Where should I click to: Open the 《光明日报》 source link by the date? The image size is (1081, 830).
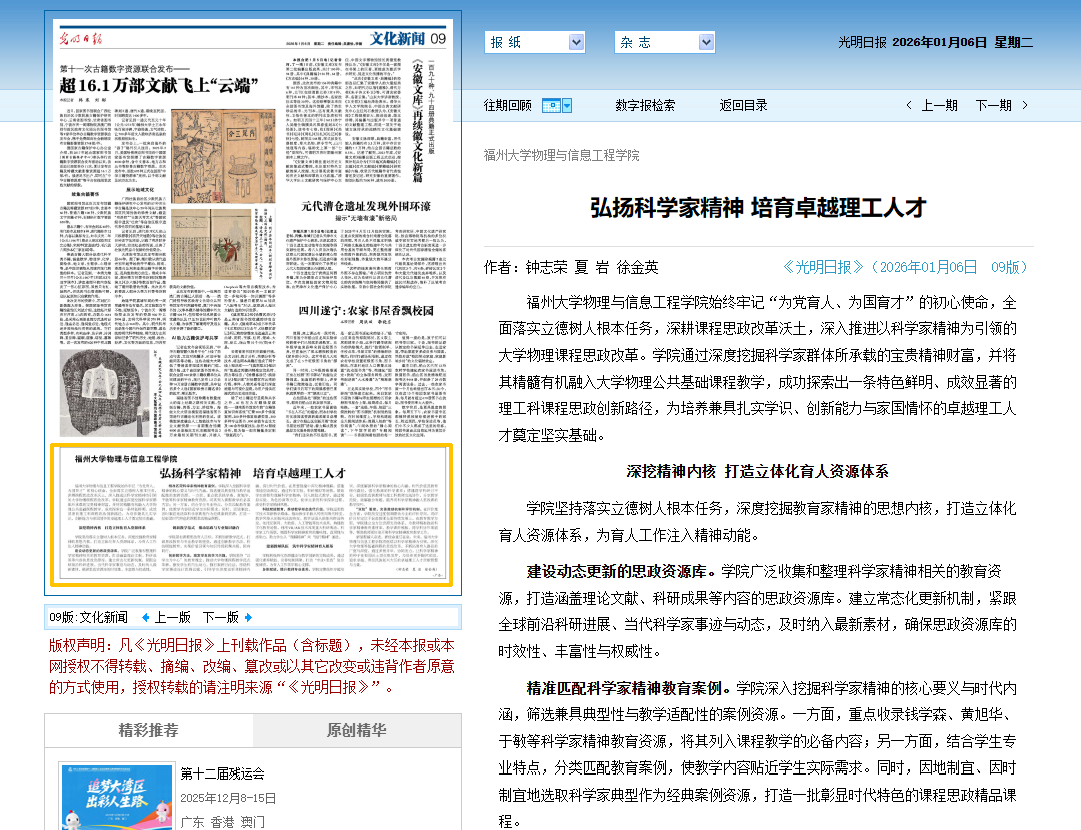click(822, 267)
